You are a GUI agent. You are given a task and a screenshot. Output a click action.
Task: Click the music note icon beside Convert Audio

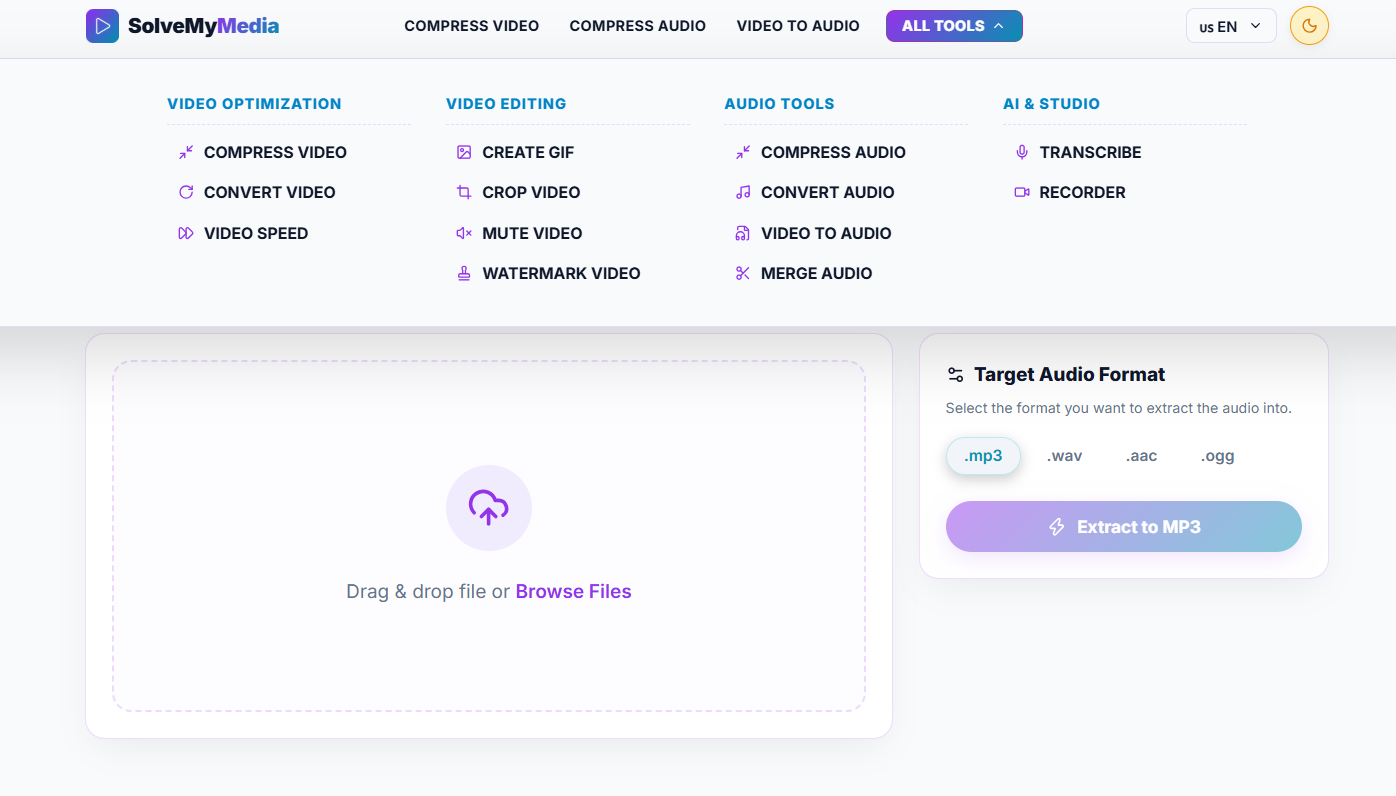[743, 193]
